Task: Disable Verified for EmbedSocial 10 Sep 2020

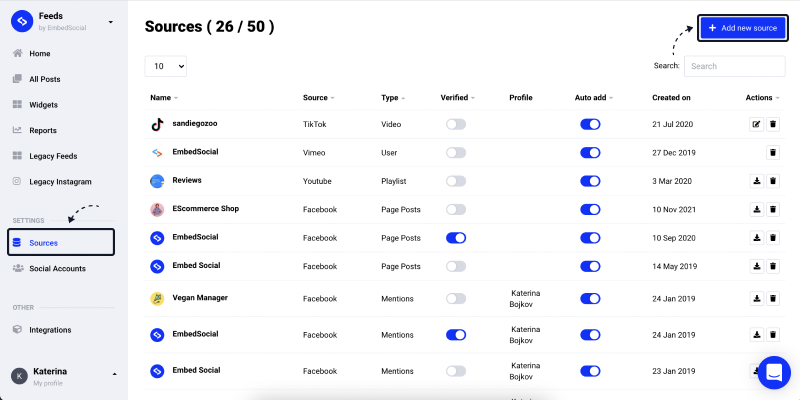Action: pos(456,238)
